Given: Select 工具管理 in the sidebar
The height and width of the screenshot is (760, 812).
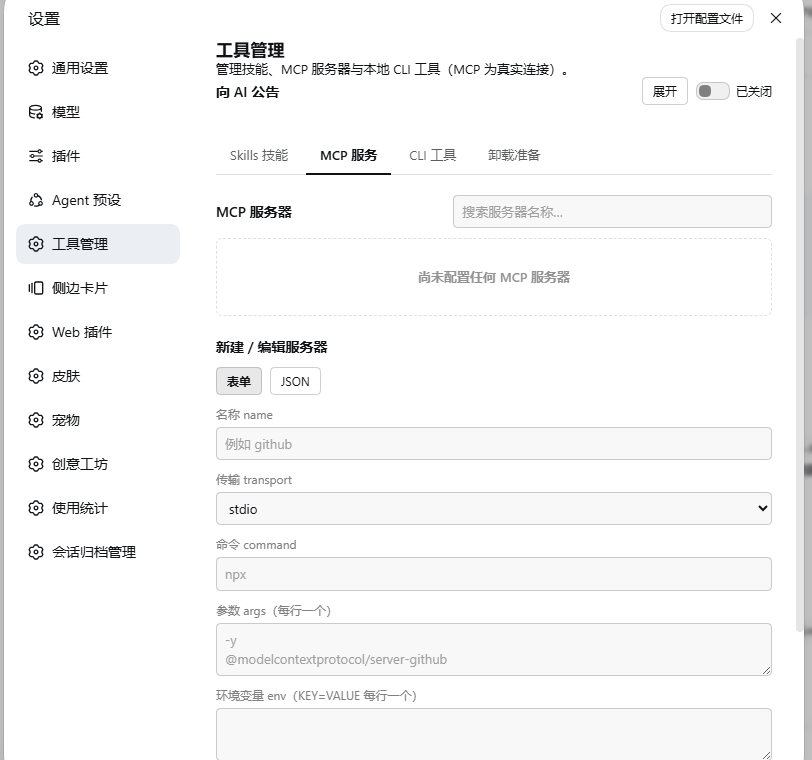Looking at the screenshot, I should [98, 244].
